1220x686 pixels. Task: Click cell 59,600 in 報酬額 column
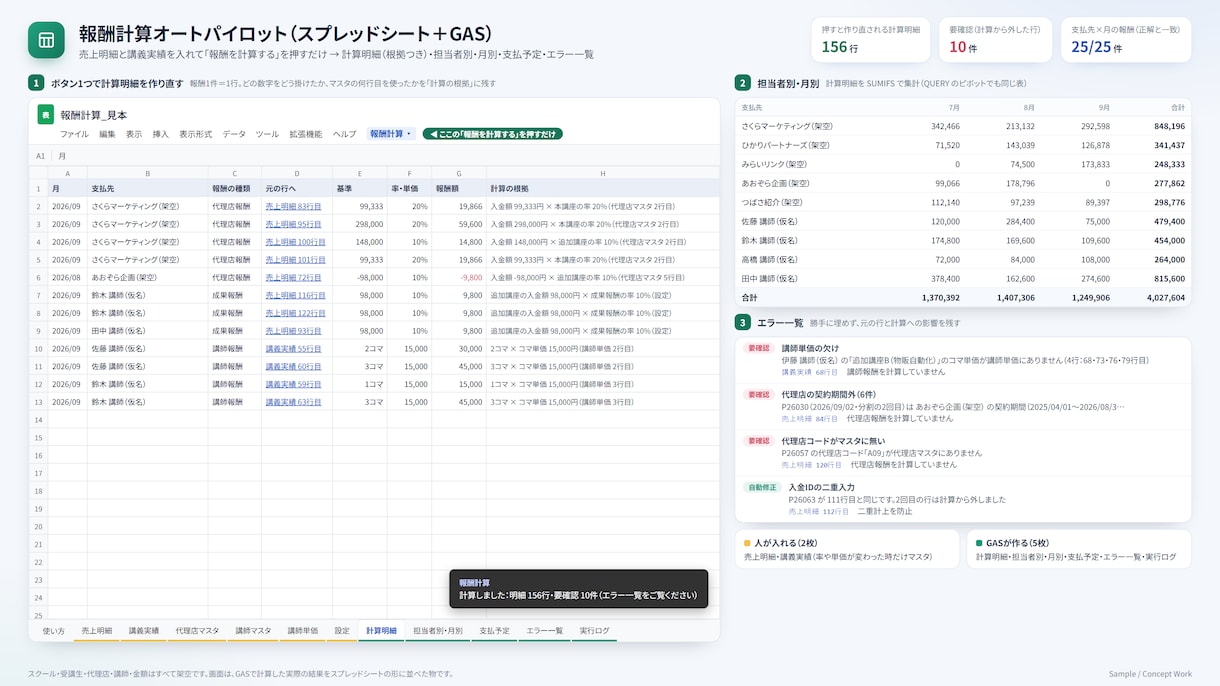coord(460,223)
